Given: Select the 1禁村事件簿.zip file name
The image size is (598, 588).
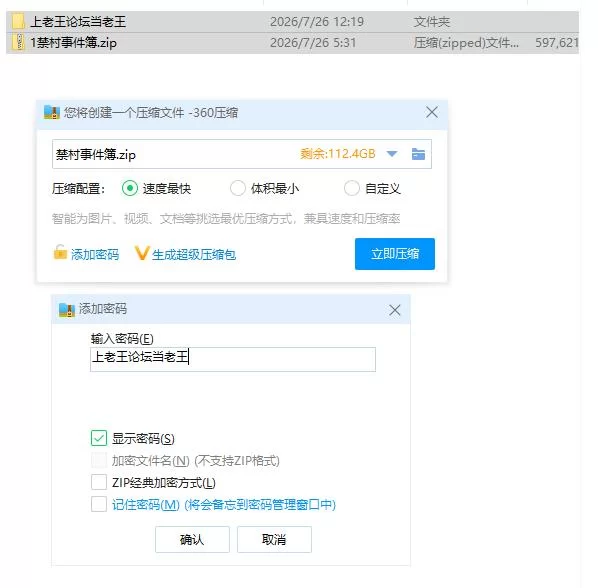Looking at the screenshot, I should click(x=74, y=43).
